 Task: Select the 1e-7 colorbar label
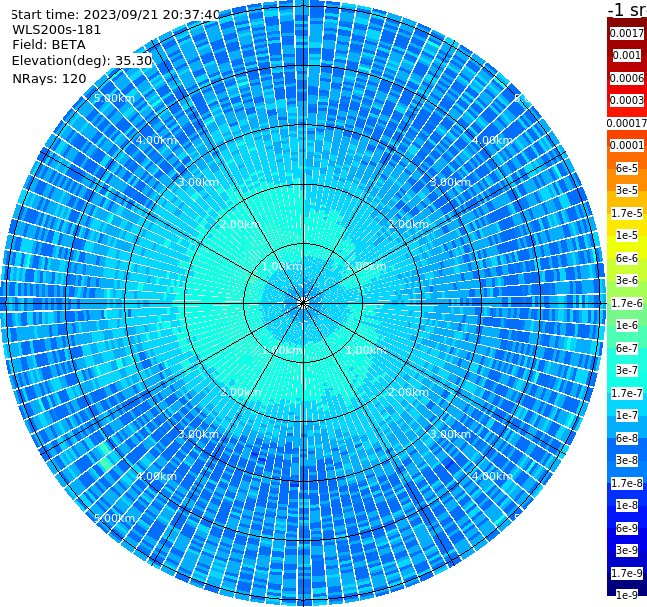coord(627,415)
